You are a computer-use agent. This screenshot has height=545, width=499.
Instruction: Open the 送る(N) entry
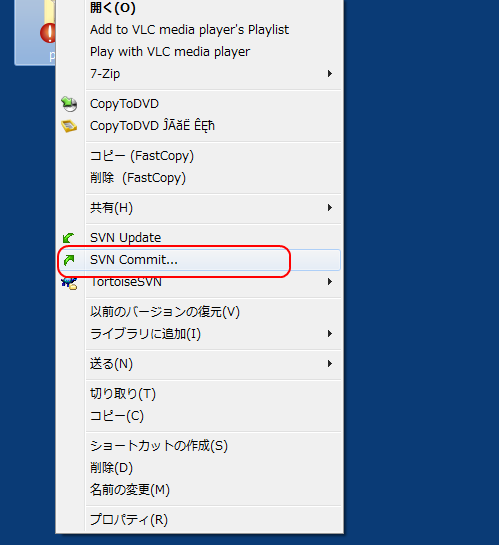[198, 364]
